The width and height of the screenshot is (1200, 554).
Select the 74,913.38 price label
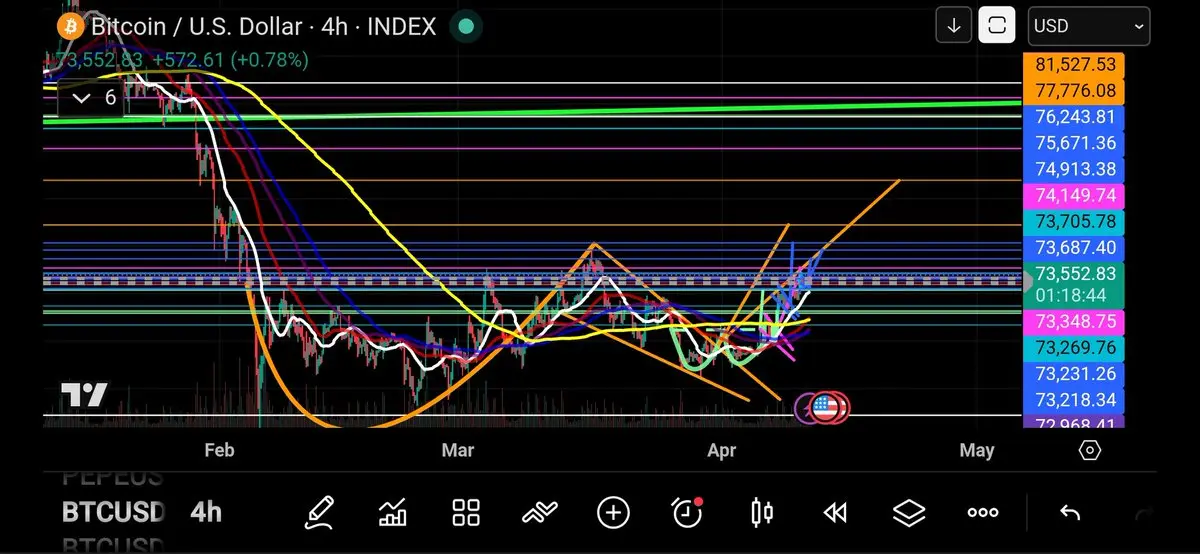pos(1074,169)
